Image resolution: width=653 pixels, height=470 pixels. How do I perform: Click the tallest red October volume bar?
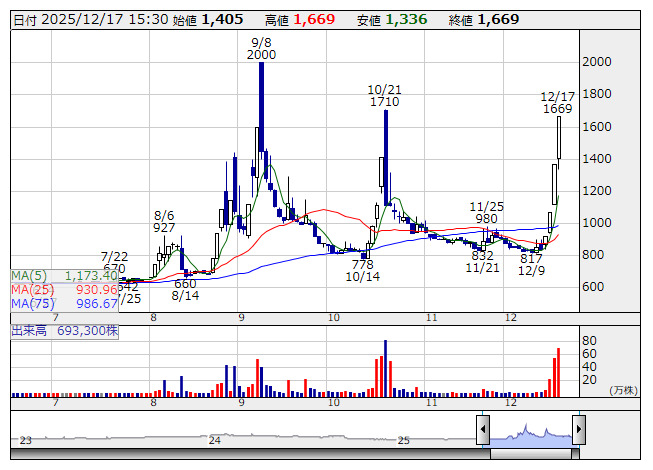pos(383,367)
